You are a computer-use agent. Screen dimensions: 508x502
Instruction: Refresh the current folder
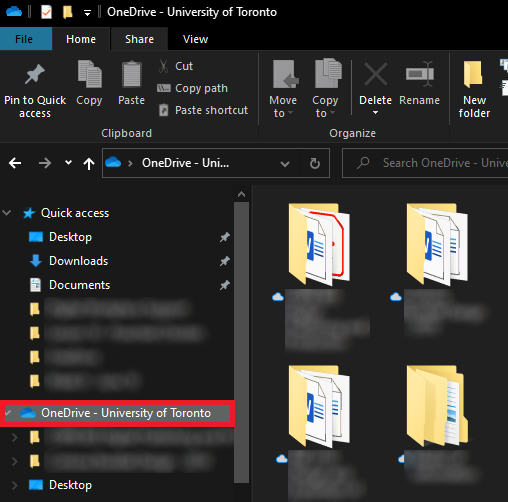[315, 163]
